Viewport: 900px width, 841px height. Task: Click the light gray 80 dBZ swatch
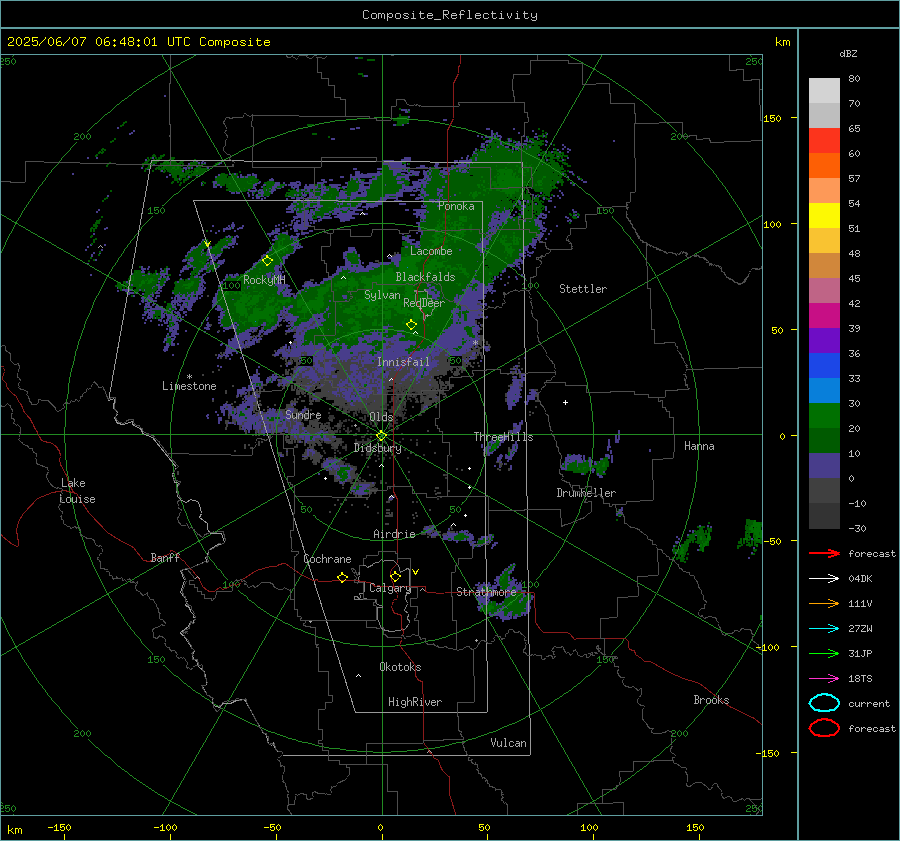click(x=824, y=90)
